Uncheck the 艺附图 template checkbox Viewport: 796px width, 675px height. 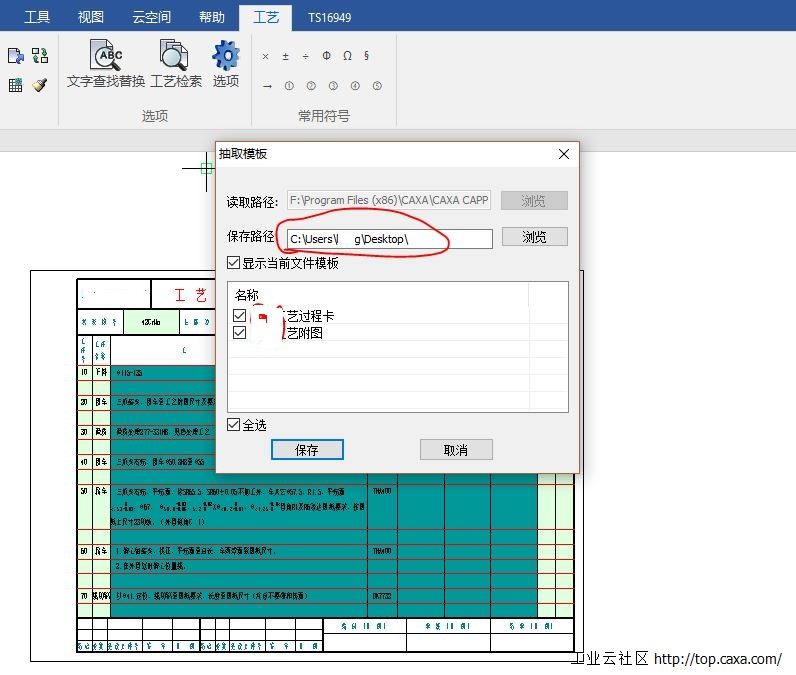(x=239, y=333)
